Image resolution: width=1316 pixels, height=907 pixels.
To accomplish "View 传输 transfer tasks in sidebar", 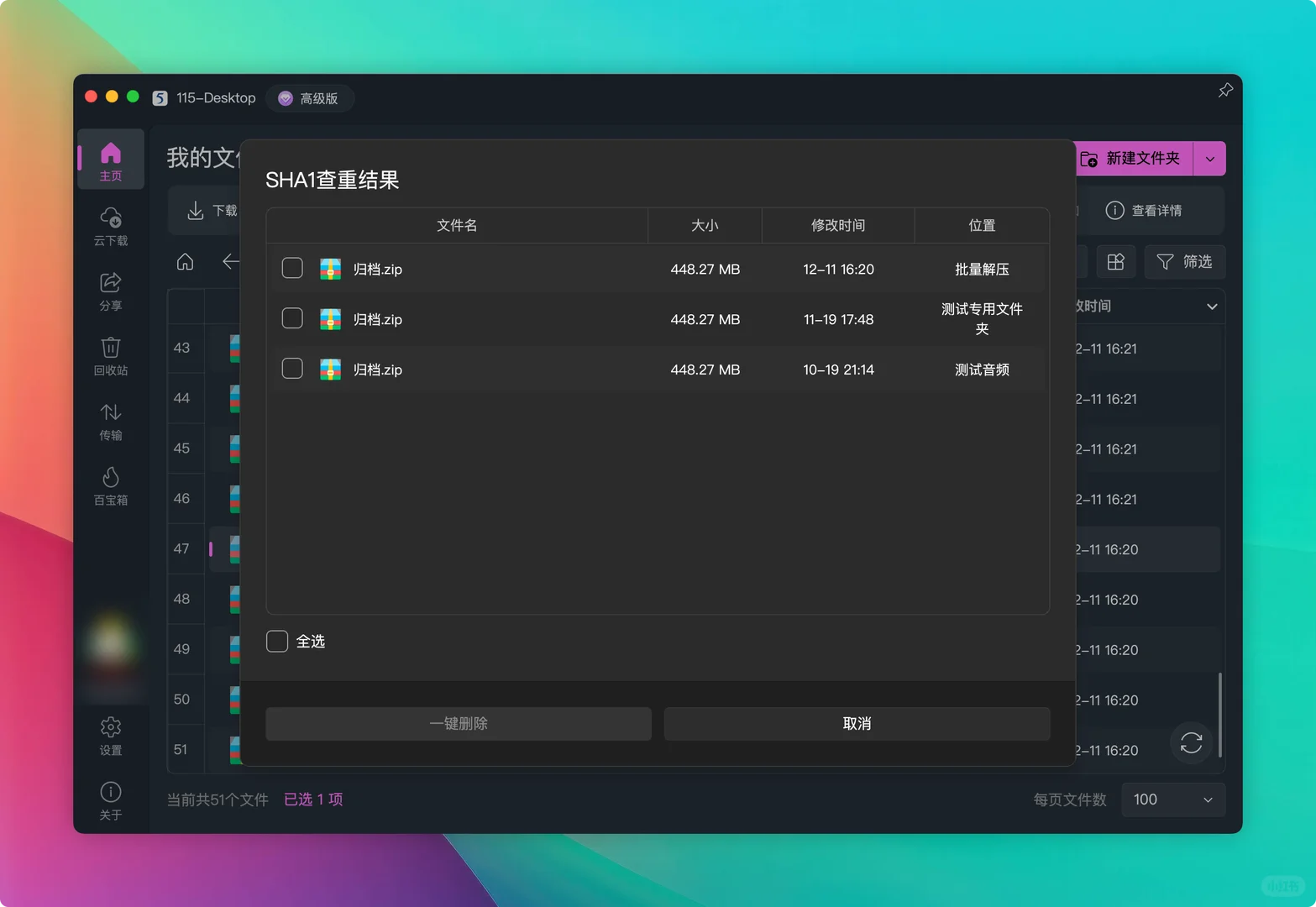I will [110, 422].
